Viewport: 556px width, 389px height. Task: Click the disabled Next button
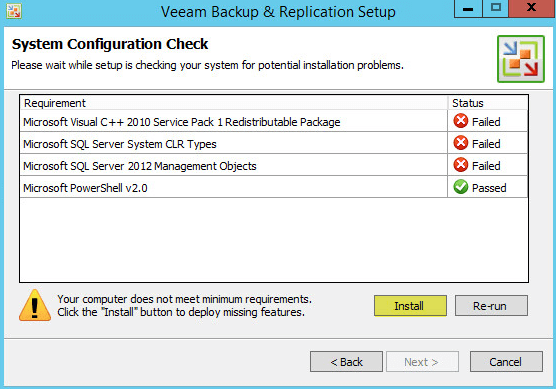click(x=422, y=362)
